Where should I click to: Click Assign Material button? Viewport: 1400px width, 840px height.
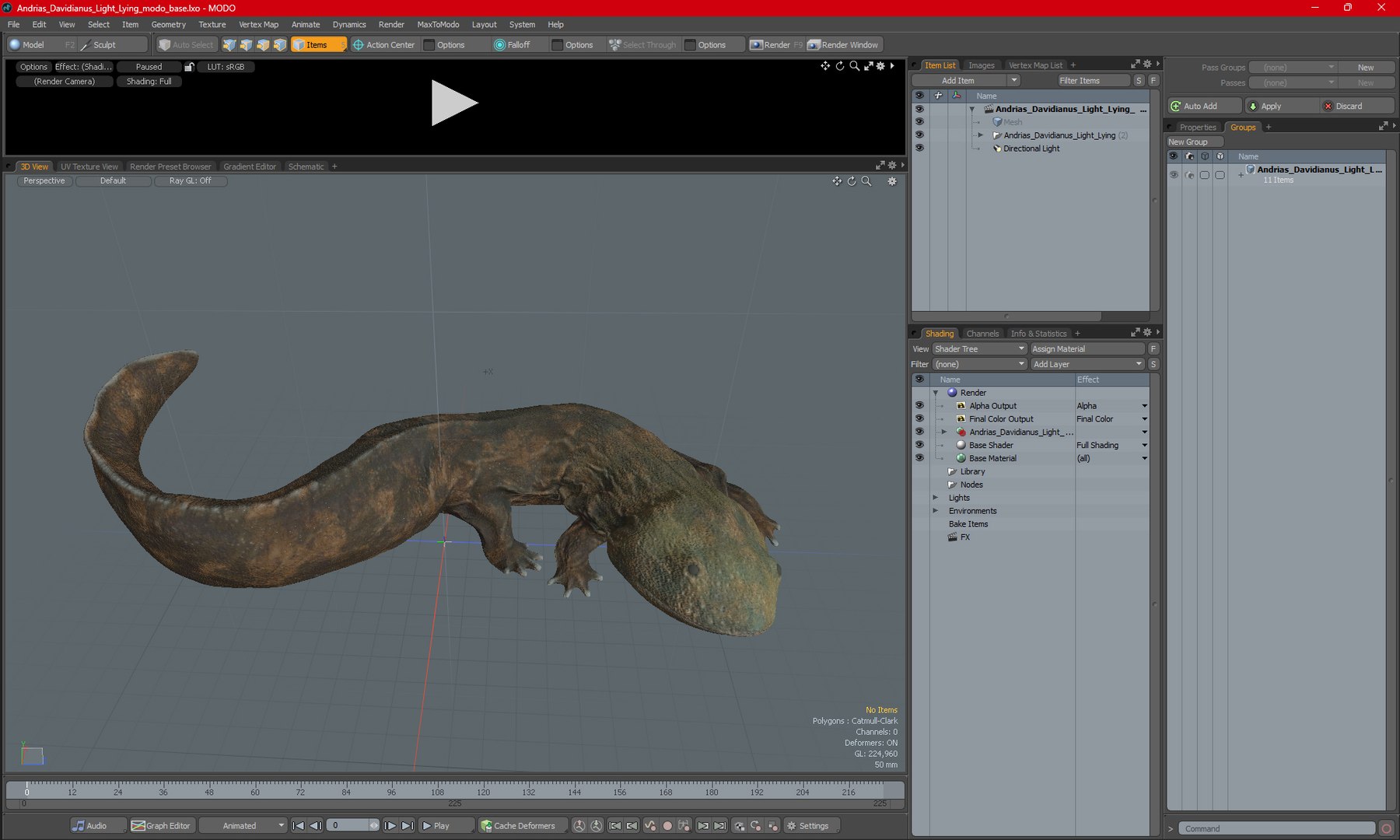(x=1087, y=349)
